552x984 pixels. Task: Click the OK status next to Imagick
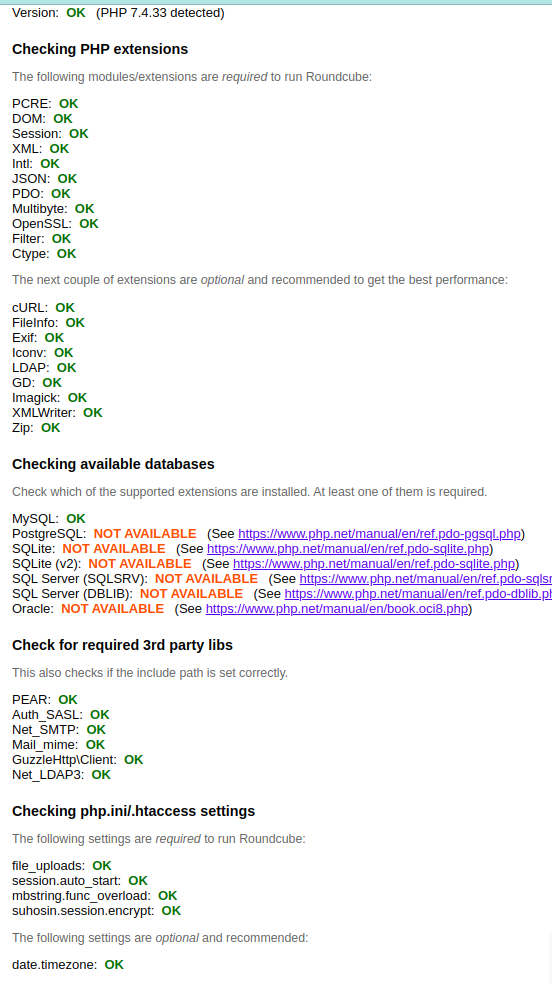coord(77,398)
